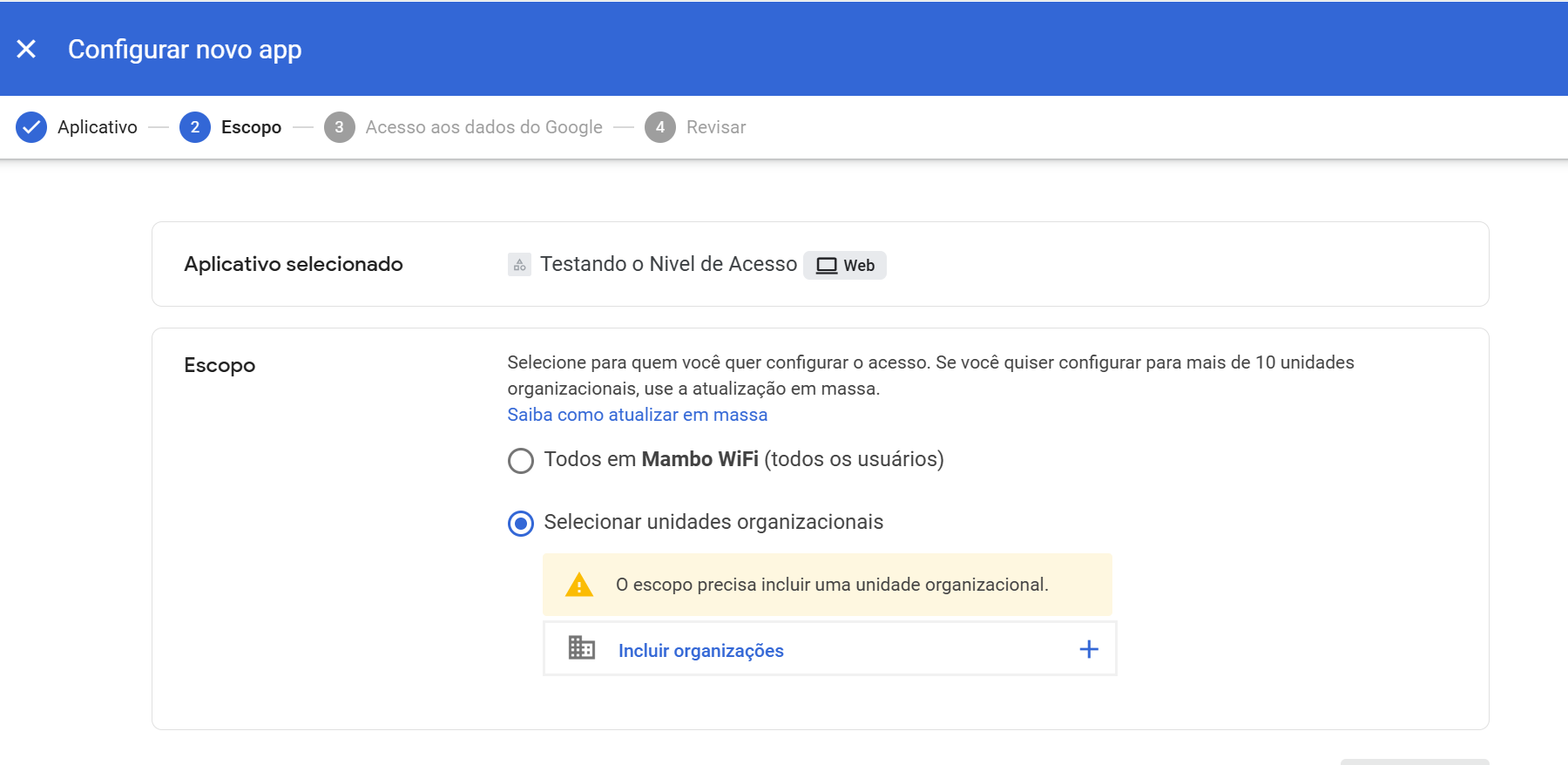Select the Escopo step label

coord(251,127)
